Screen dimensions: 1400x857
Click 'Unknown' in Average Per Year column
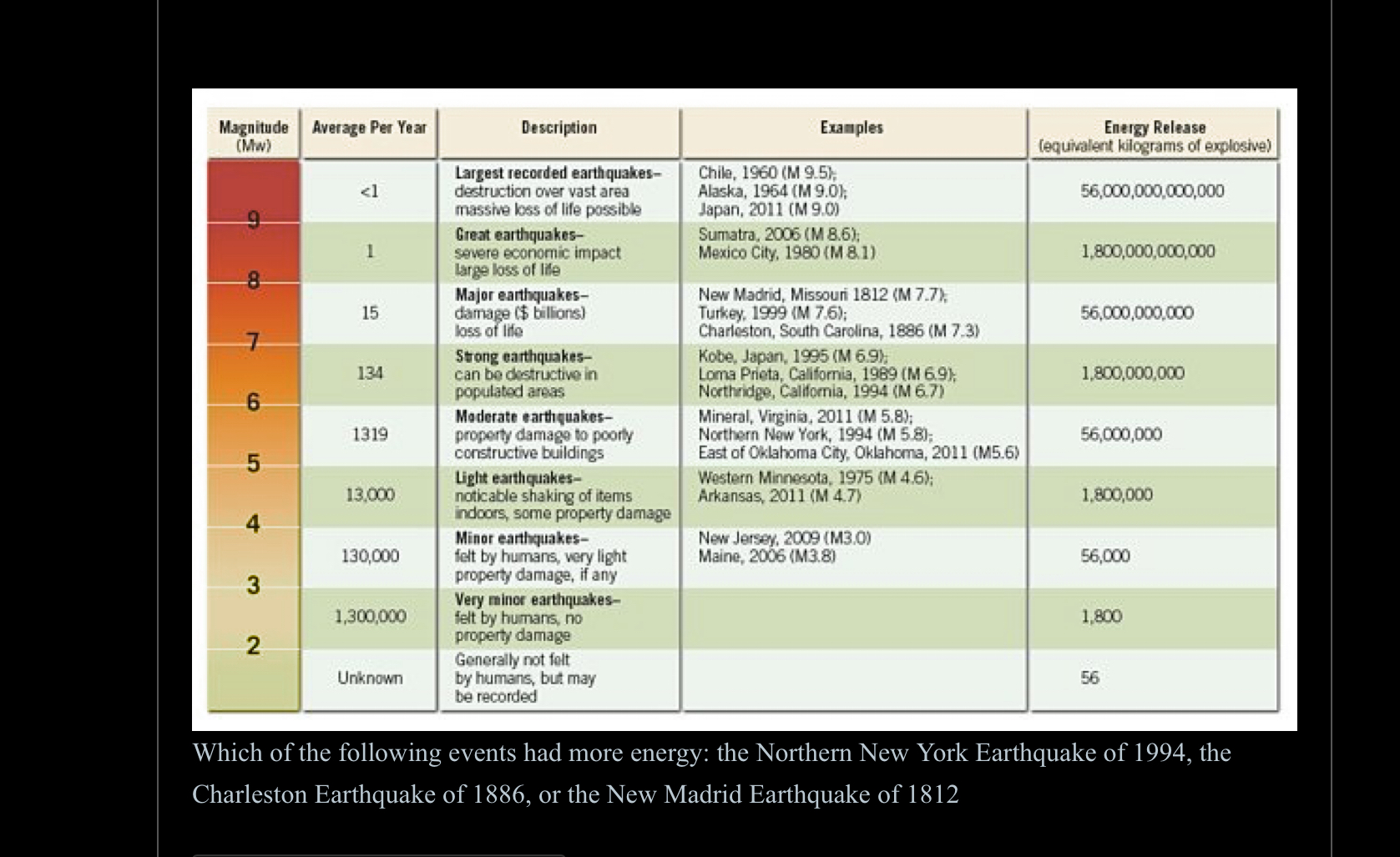point(370,678)
